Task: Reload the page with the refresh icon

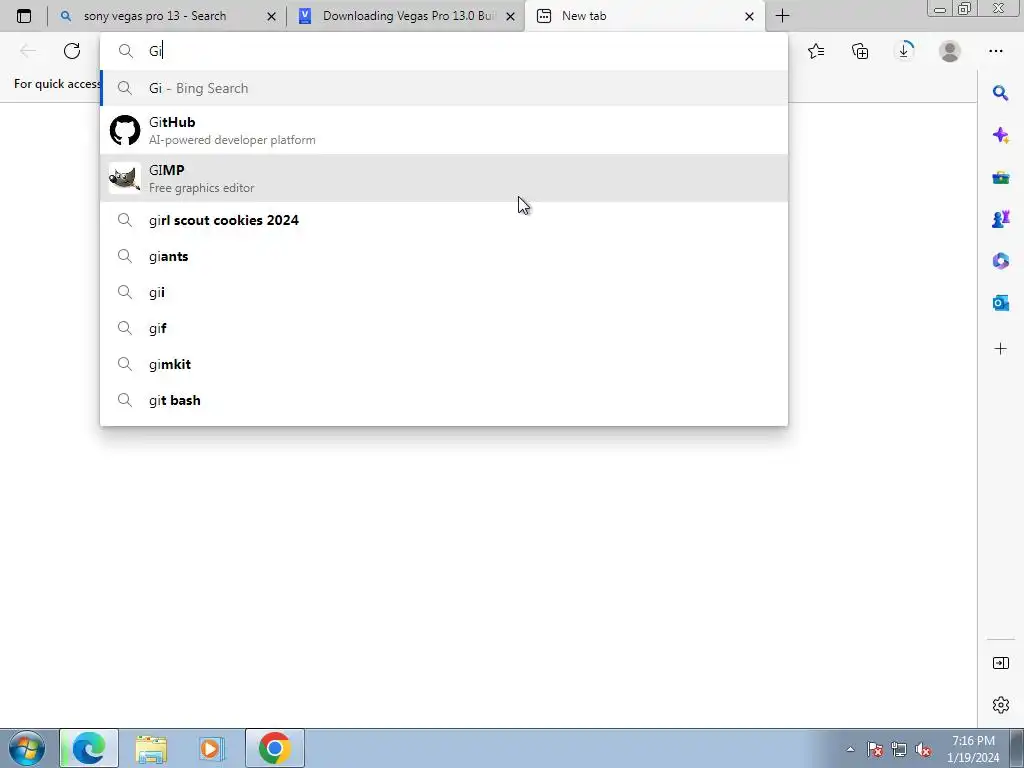Action: [72, 51]
